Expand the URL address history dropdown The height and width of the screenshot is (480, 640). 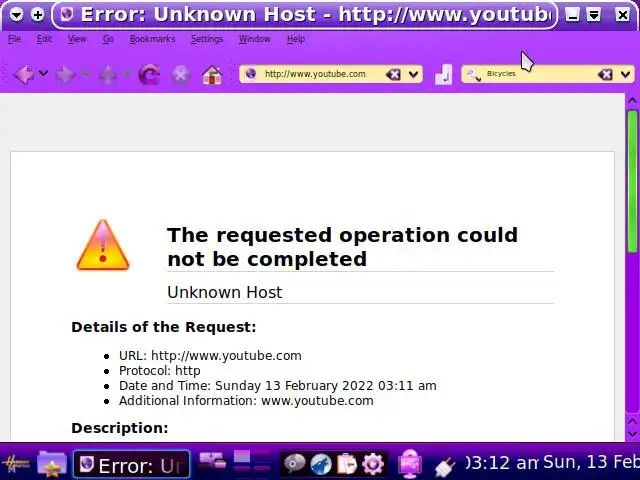[x=413, y=74]
